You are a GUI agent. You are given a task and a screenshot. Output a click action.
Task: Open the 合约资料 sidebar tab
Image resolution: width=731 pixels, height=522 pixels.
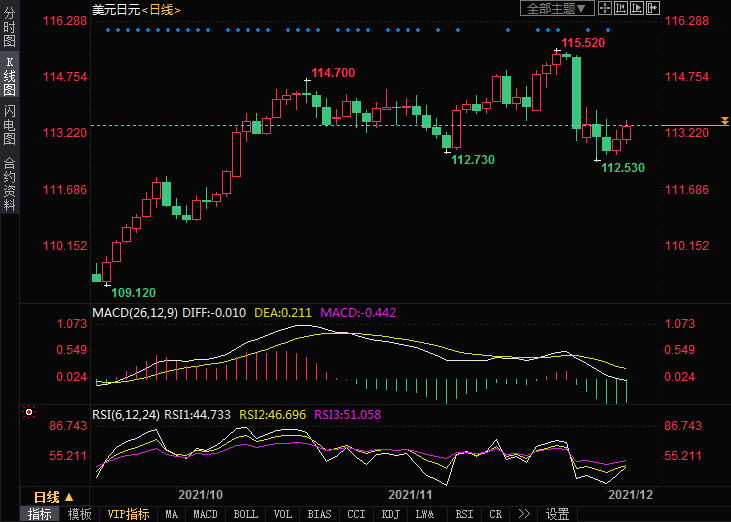point(10,184)
